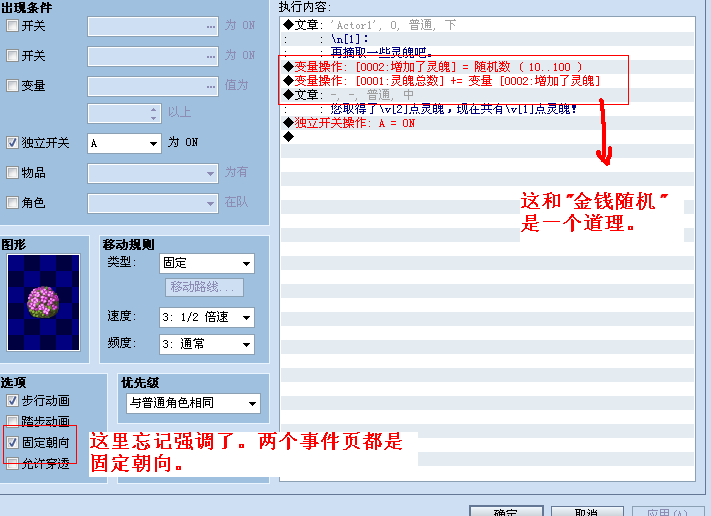The width and height of the screenshot is (711, 516).
Task: Uncheck the 独立开关 condition checkbox
Action: pos(12,143)
